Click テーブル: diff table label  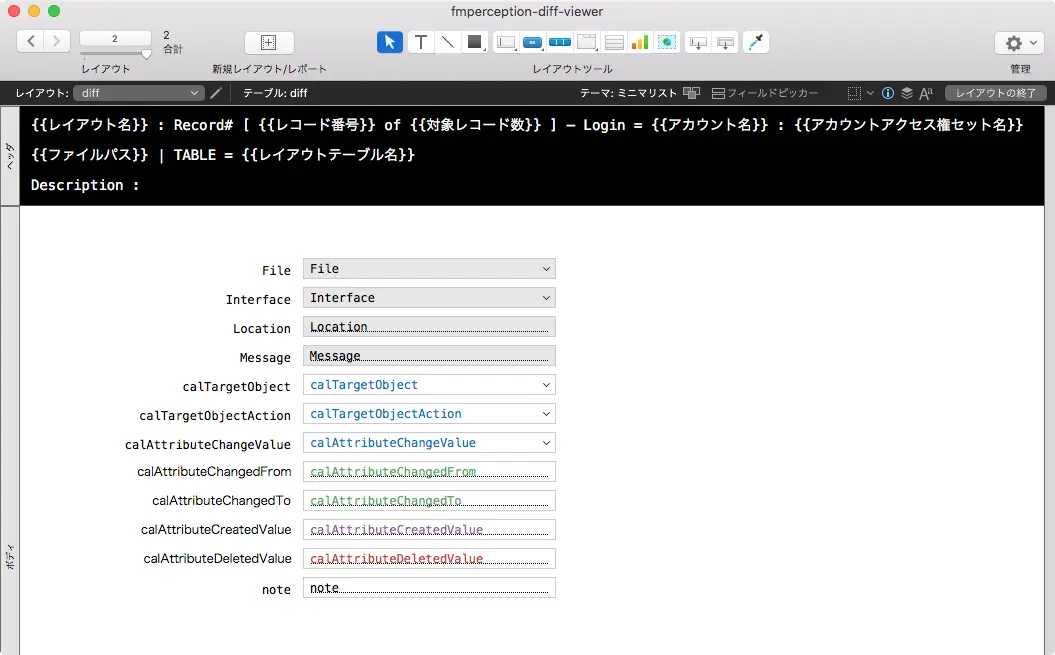[275, 93]
